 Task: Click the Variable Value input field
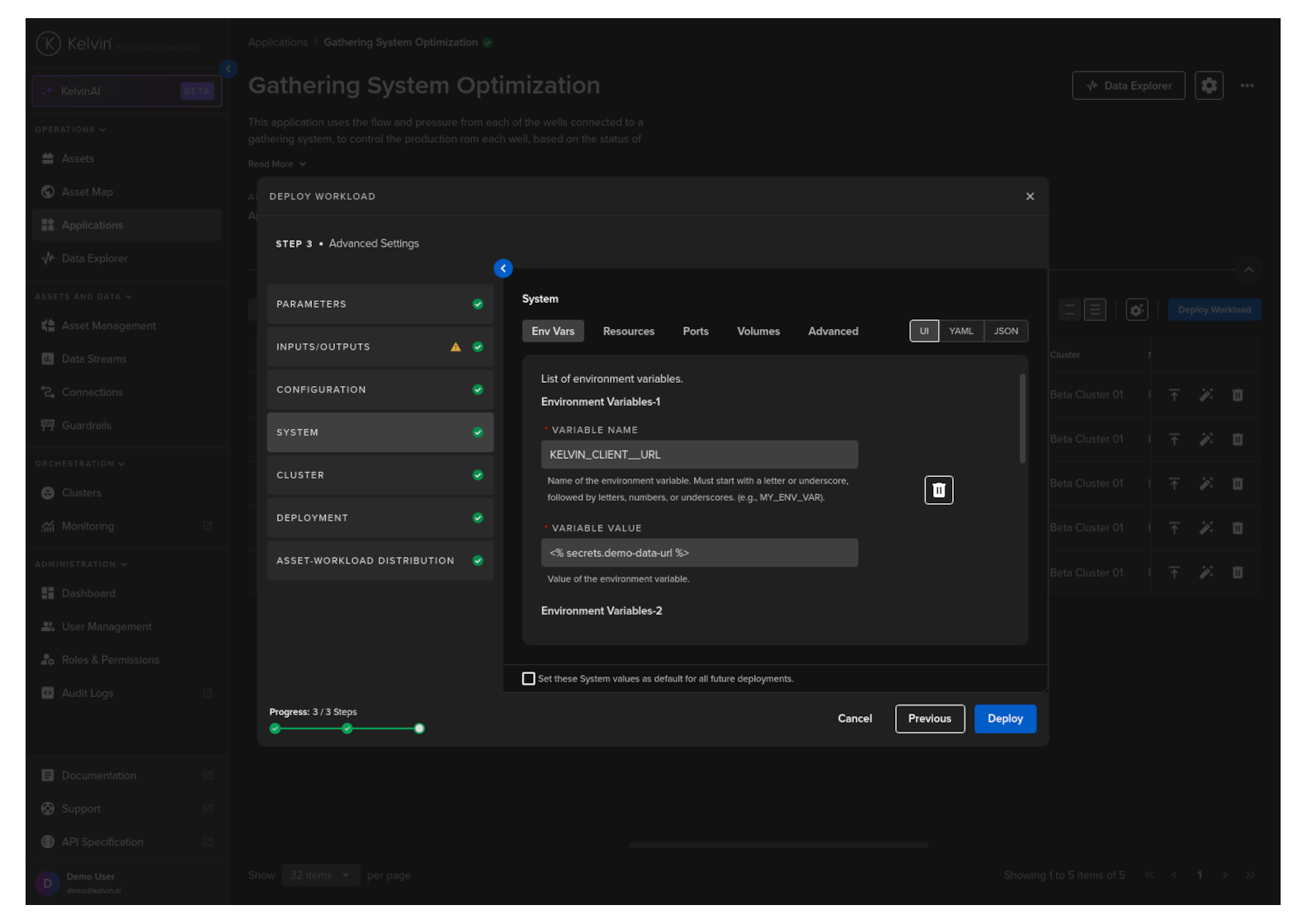(699, 554)
